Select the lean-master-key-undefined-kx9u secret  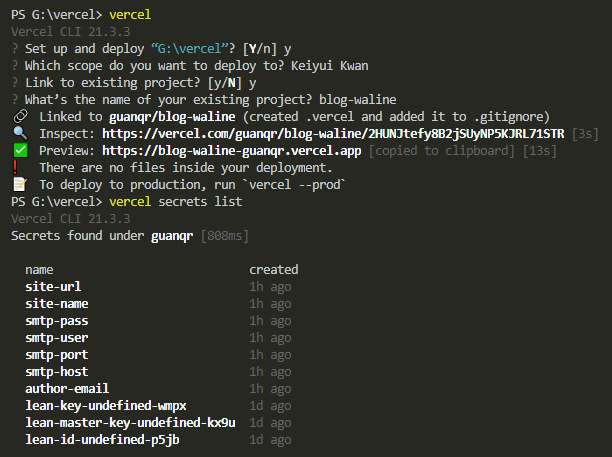tap(130, 423)
